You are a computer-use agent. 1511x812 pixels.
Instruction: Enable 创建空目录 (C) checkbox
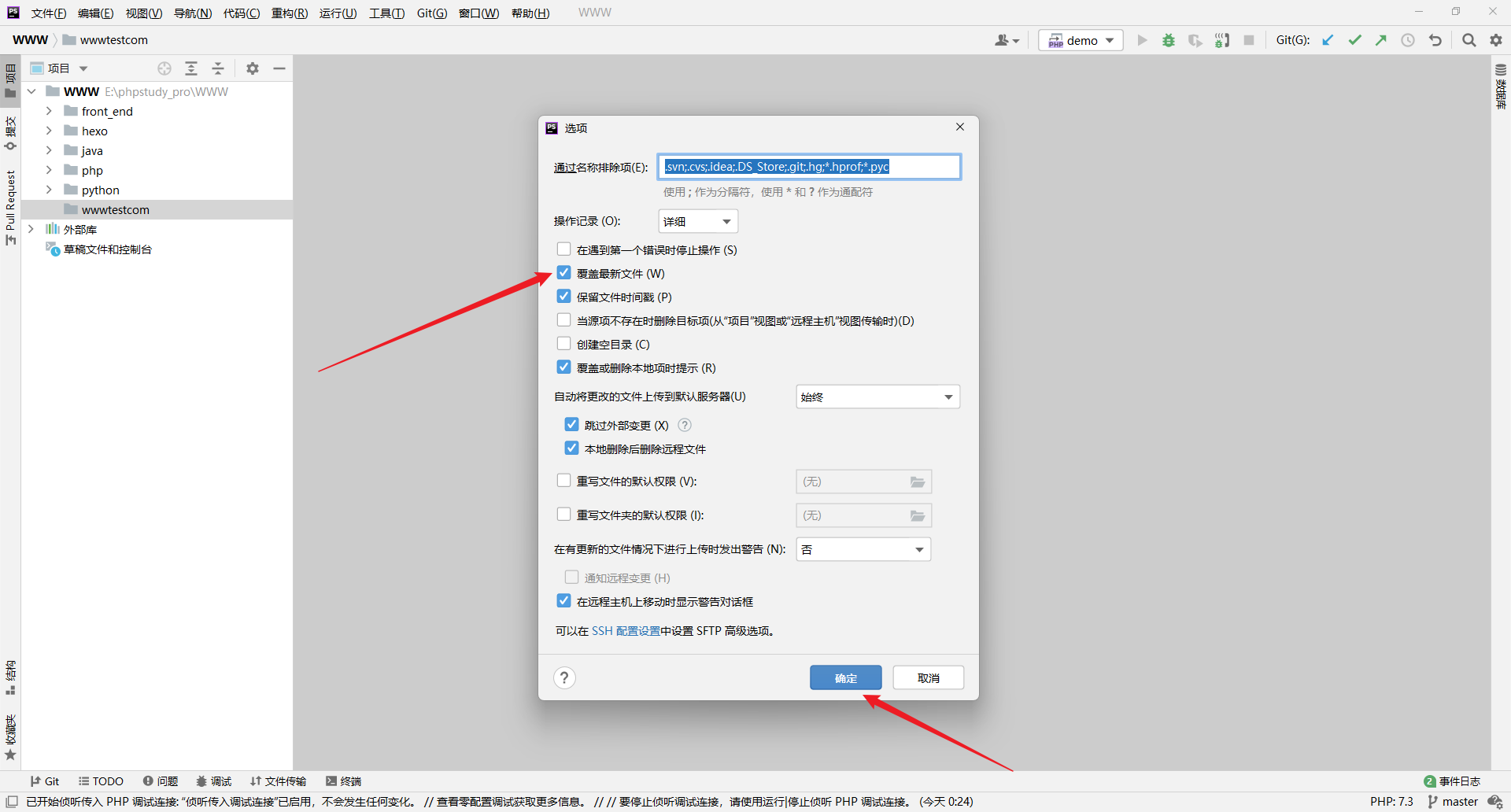tap(563, 344)
